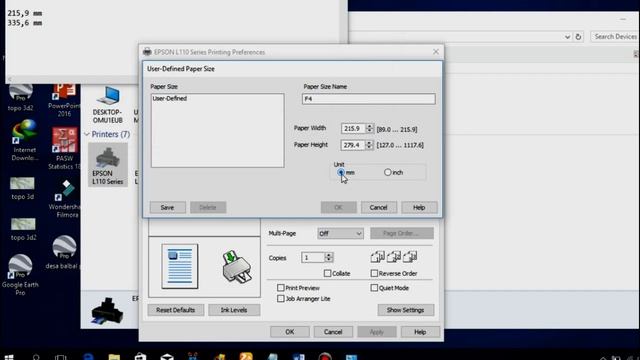Screen dimensions: 640x360
Task: Click Reset Defaults button
Action: (176, 310)
